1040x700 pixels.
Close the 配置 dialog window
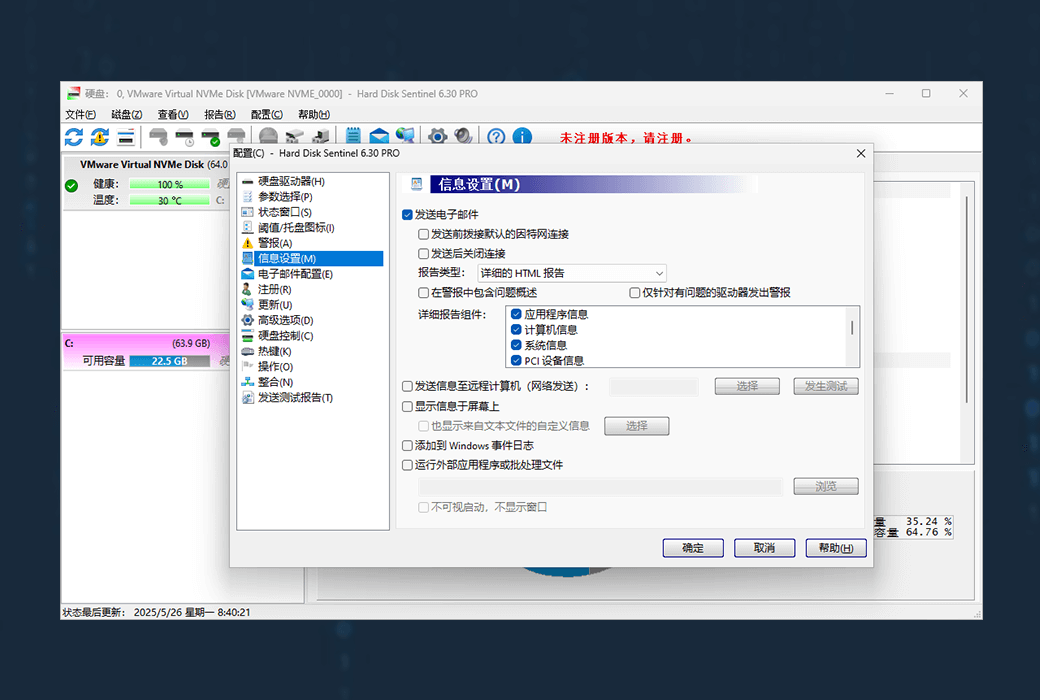pyautogui.click(x=860, y=153)
